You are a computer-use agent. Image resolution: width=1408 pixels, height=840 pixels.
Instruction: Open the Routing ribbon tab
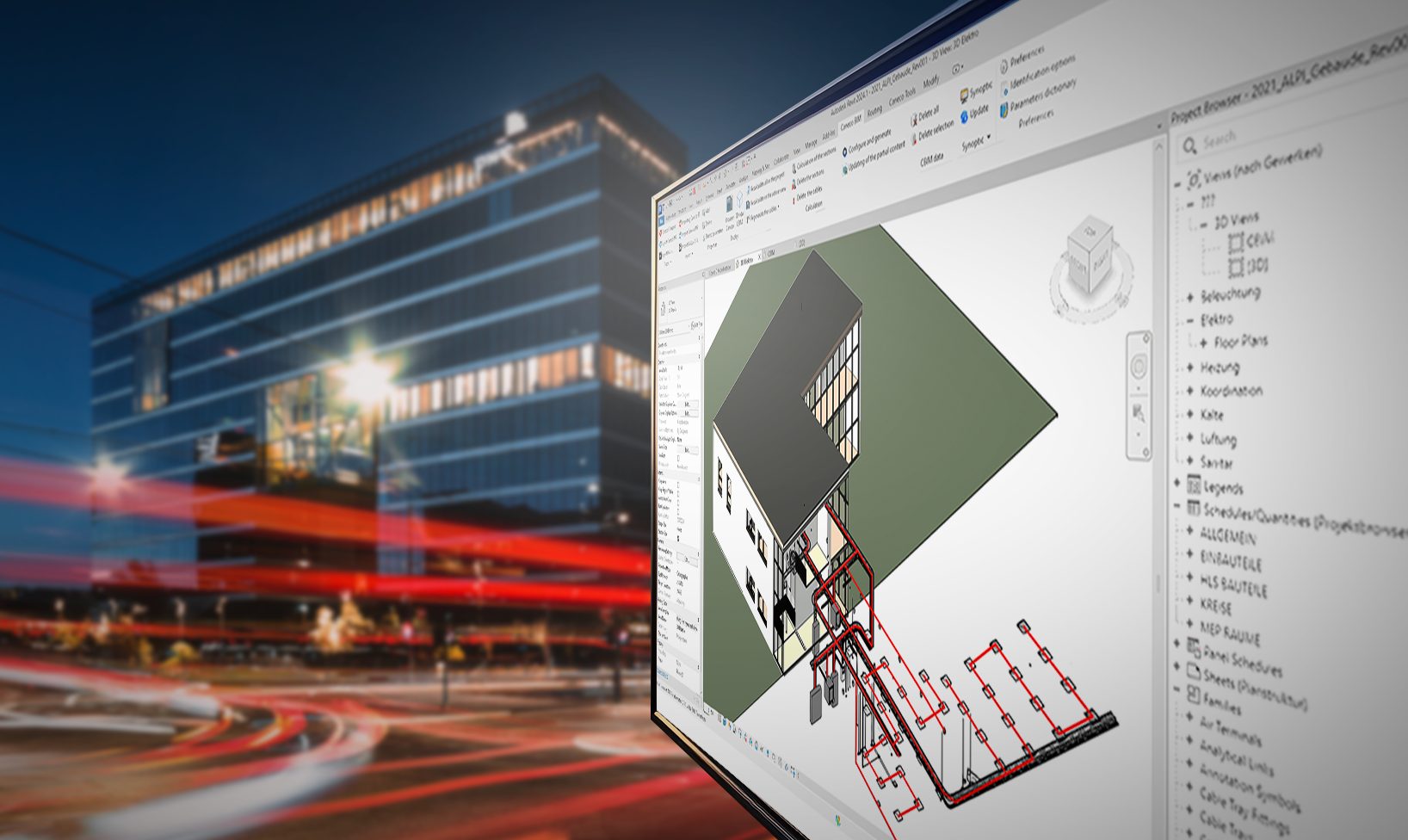pos(874,111)
